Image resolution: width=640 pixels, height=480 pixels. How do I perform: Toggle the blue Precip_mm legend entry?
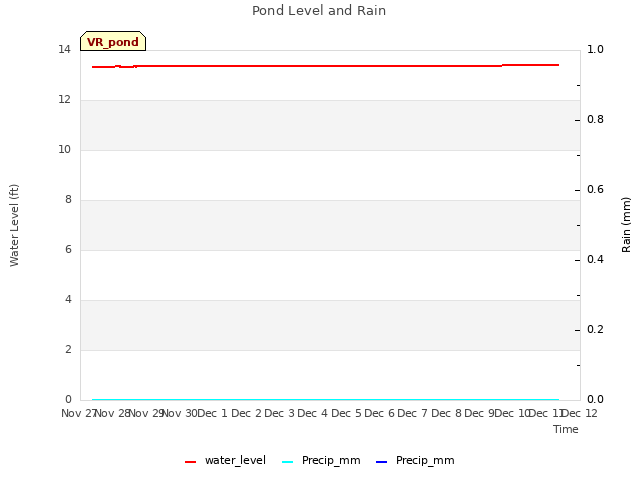[415, 460]
